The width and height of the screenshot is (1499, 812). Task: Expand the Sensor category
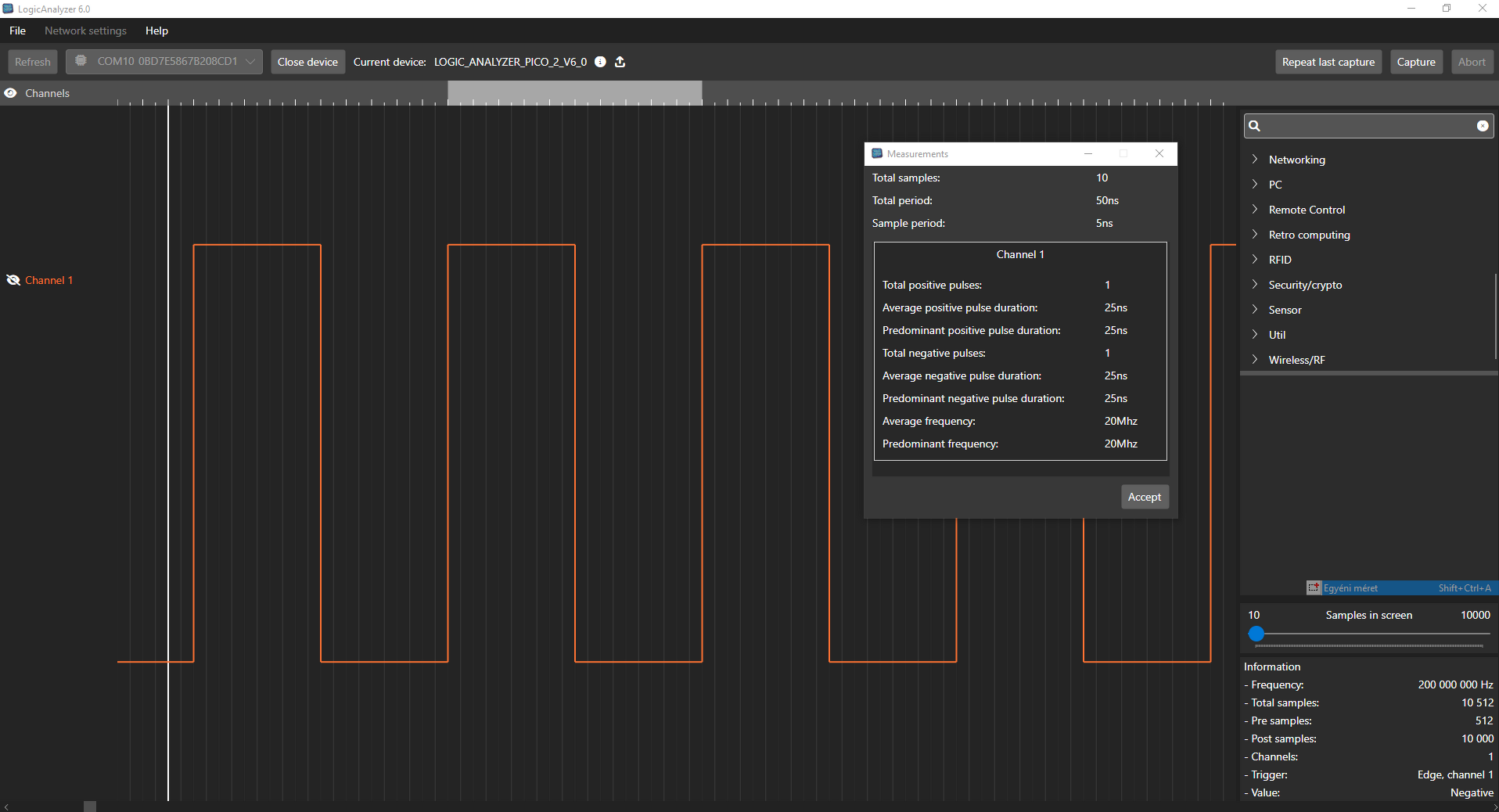point(1255,310)
